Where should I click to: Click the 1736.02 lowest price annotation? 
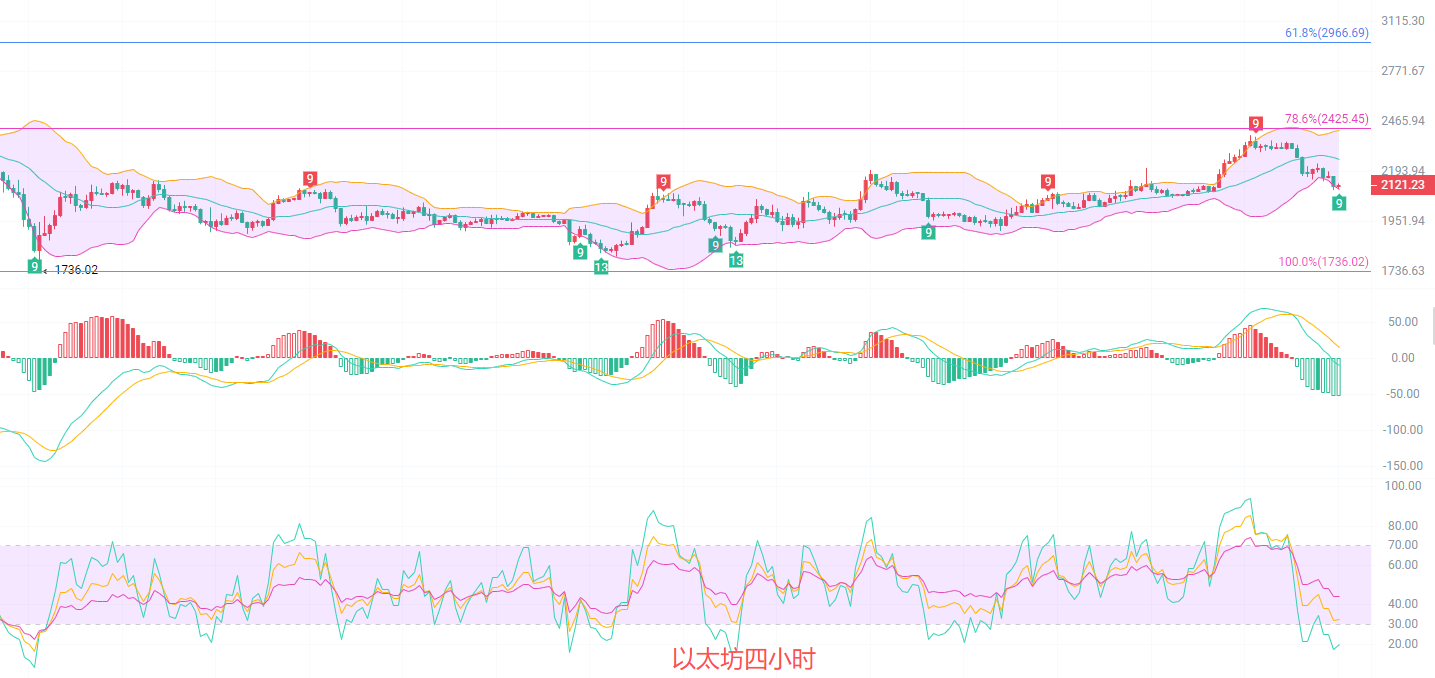coord(76,270)
